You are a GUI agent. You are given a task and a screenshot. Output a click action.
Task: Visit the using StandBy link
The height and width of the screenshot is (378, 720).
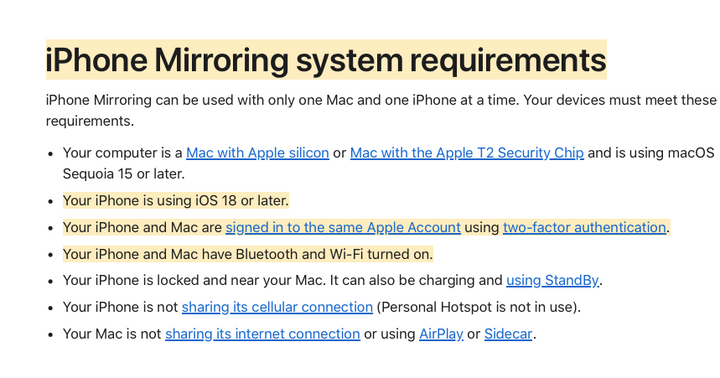tap(553, 281)
